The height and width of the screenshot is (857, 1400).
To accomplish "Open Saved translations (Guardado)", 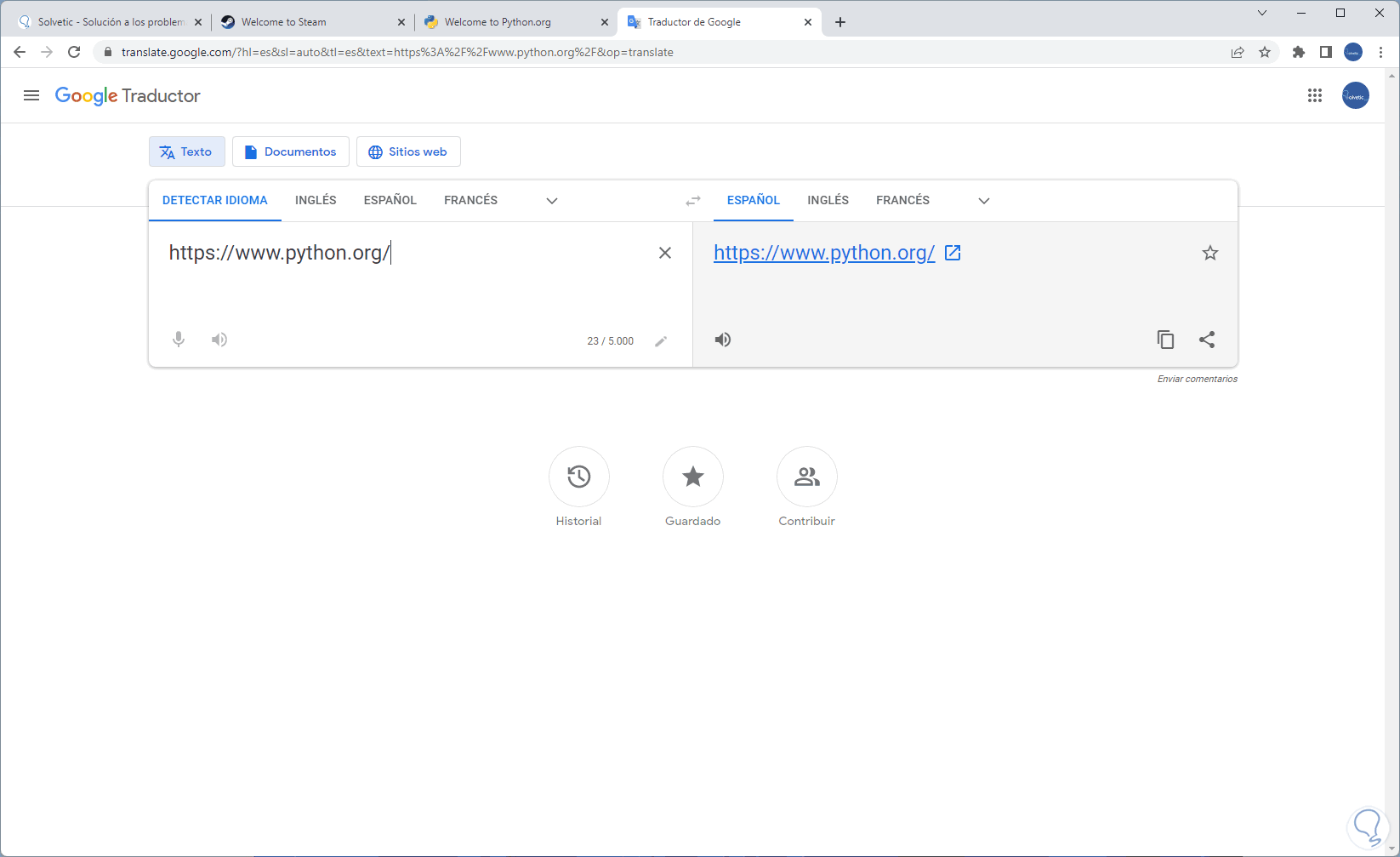I will coord(693,477).
